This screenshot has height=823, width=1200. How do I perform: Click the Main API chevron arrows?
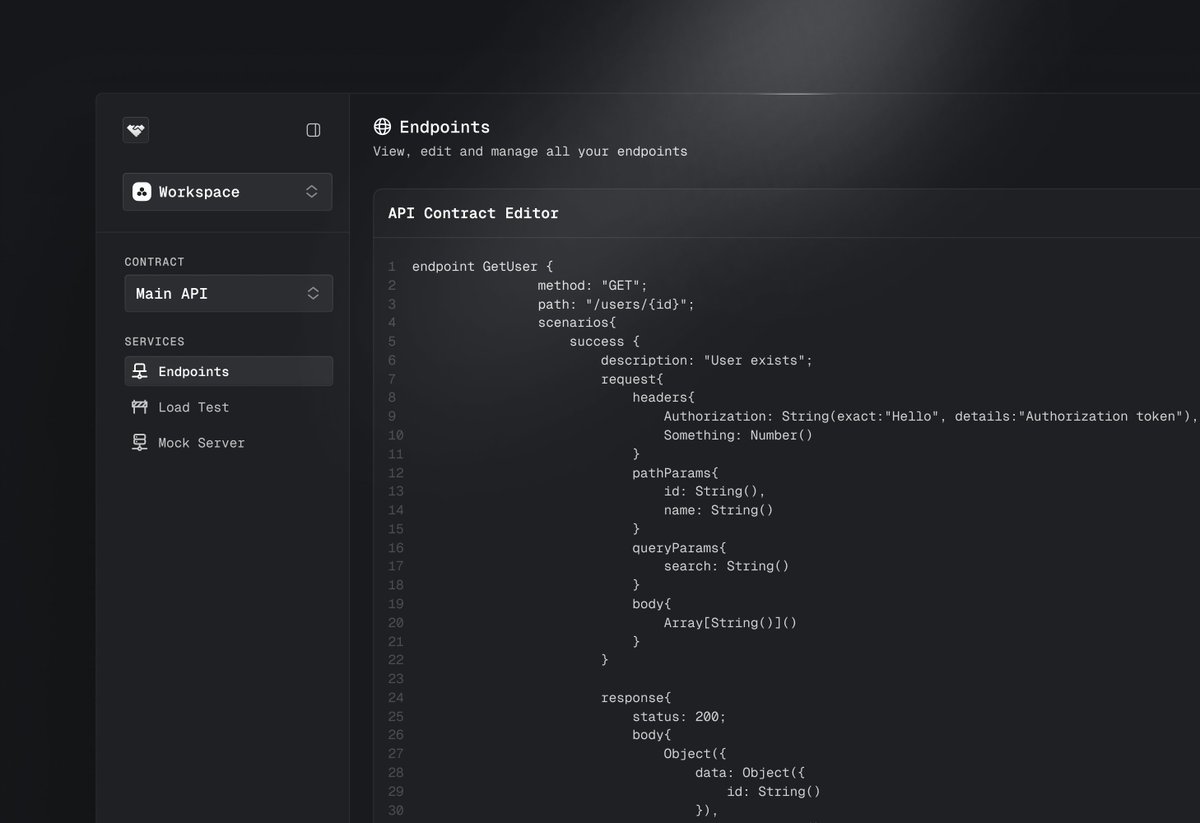point(313,294)
